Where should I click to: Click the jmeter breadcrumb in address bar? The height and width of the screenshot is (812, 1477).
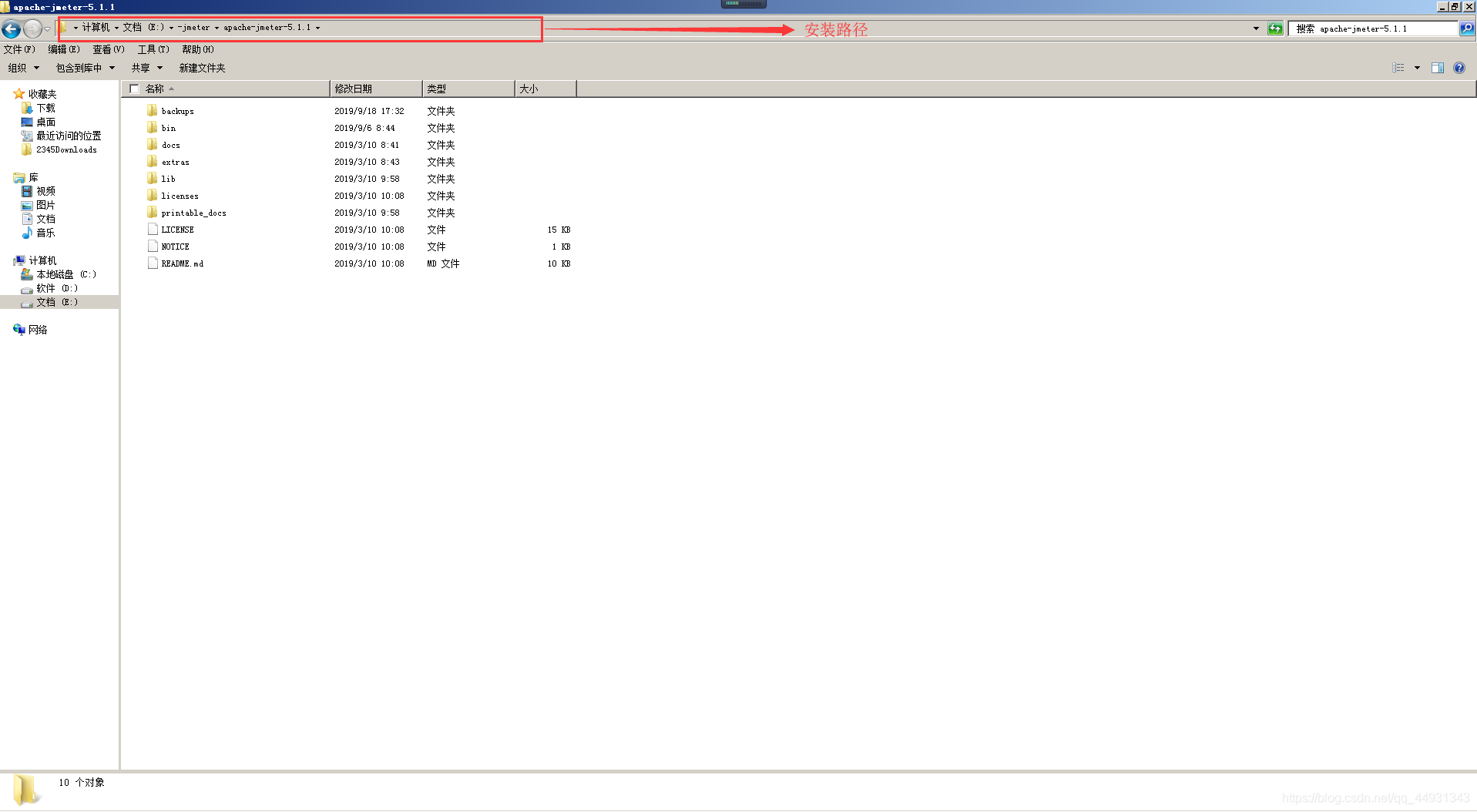(194, 27)
